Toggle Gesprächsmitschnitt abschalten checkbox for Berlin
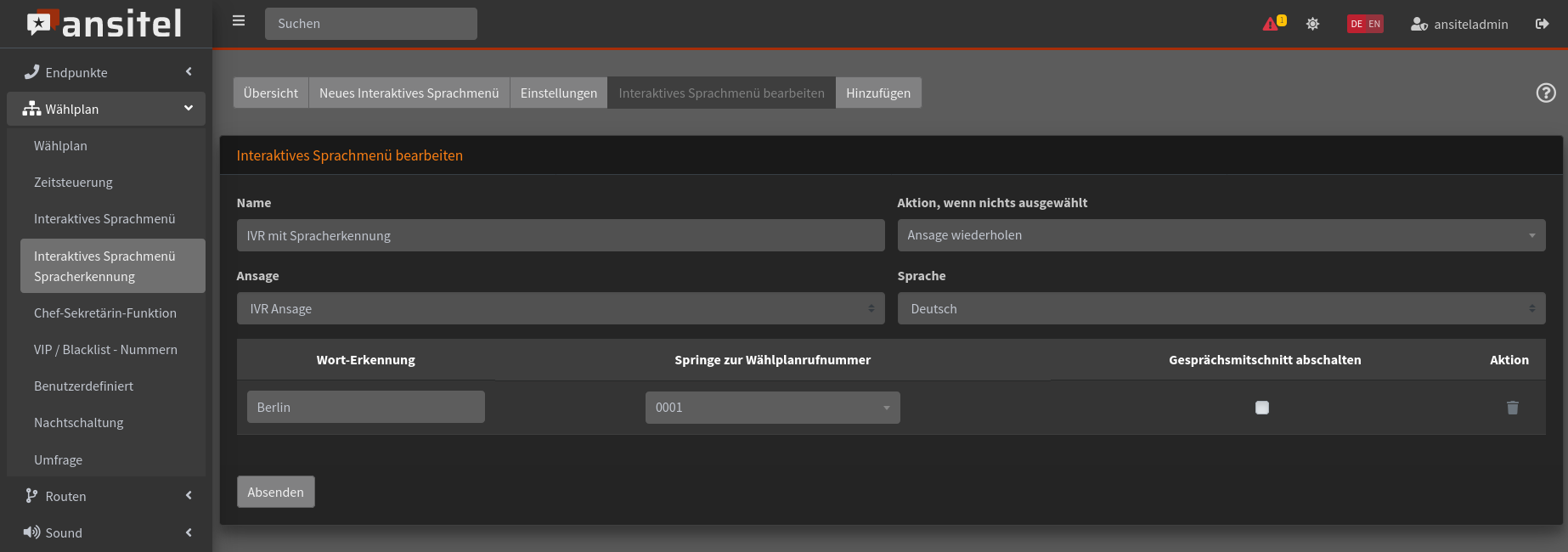Image resolution: width=1568 pixels, height=552 pixels. coord(1262,408)
